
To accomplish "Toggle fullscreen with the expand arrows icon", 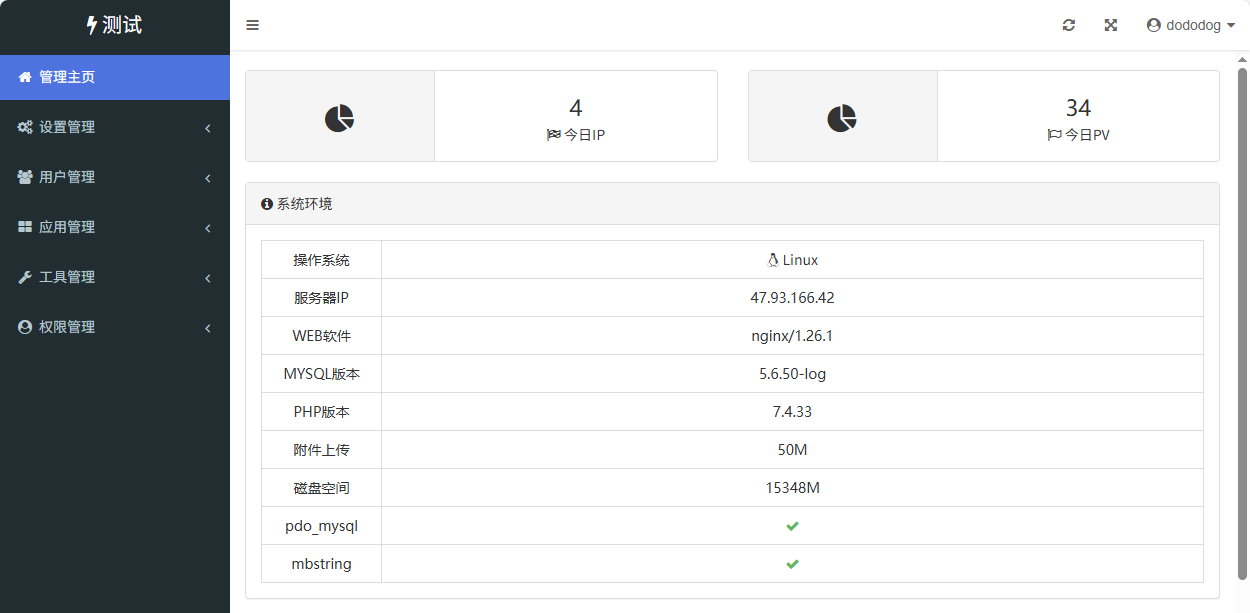I will tap(1110, 25).
